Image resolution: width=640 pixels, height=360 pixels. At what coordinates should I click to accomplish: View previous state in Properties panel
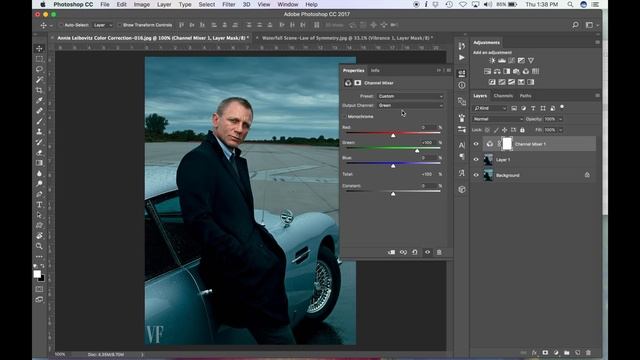[403, 252]
